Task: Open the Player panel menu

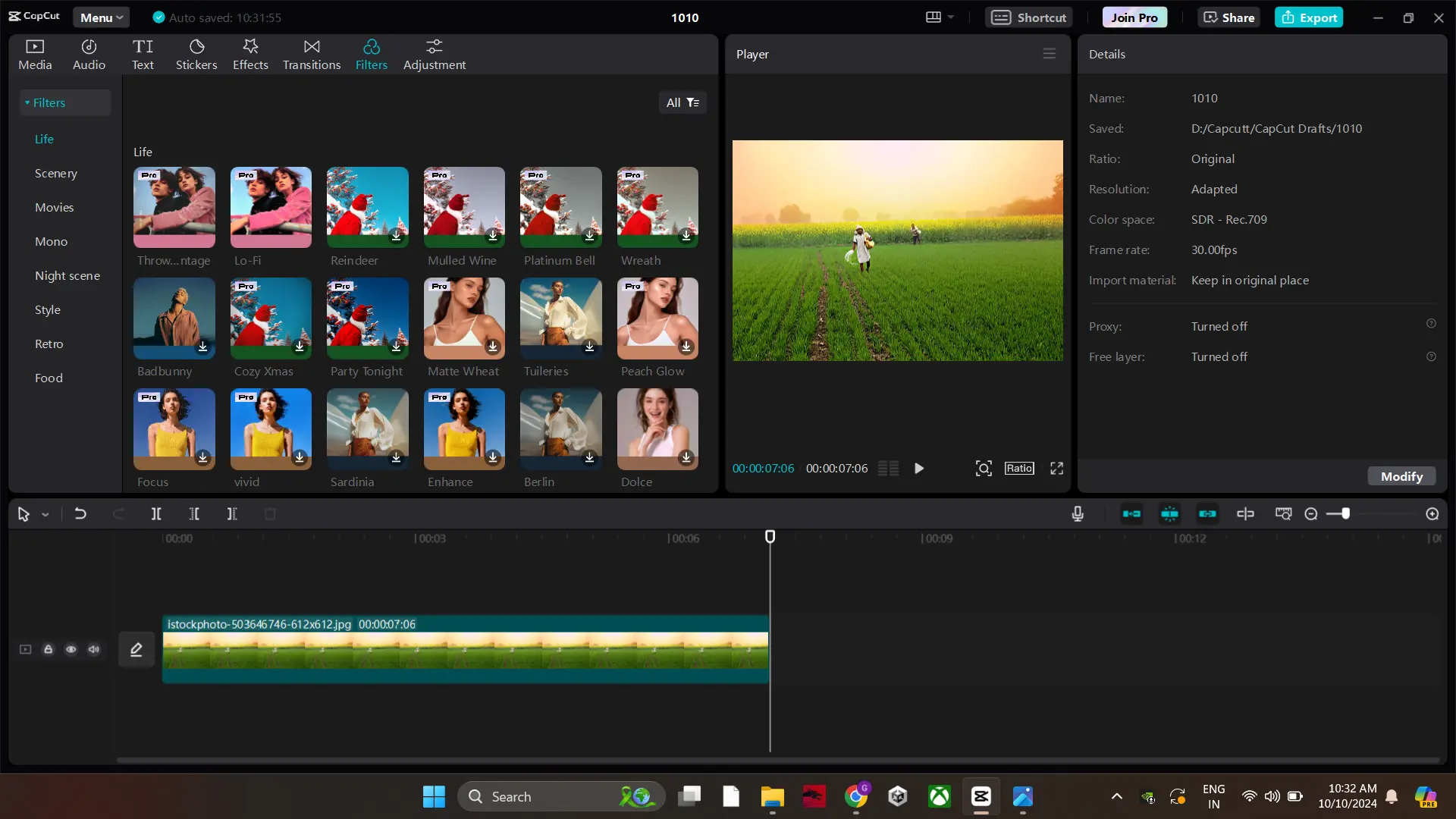Action: 1049,54
